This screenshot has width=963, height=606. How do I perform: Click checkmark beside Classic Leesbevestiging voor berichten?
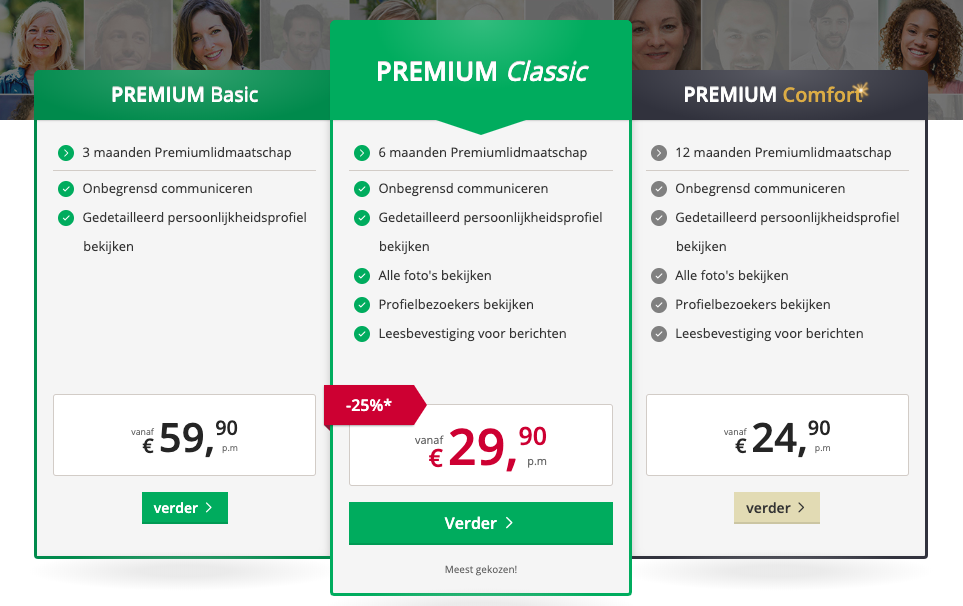click(x=362, y=334)
